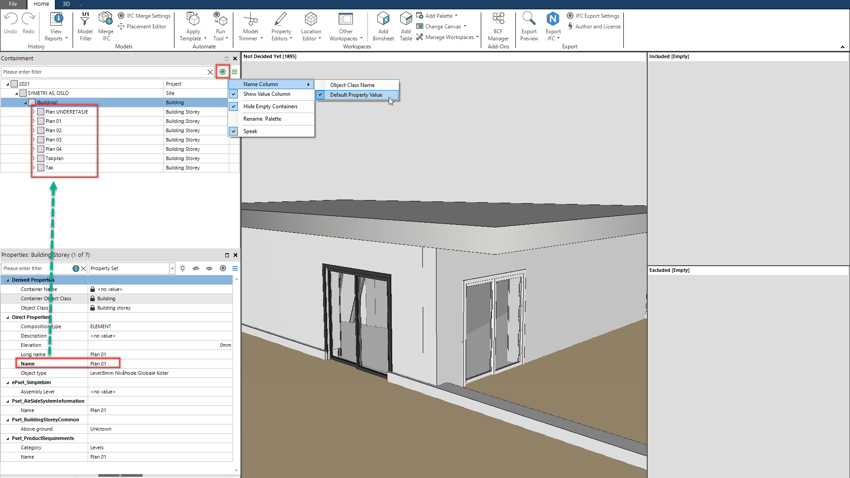Click the Containment filter text field
850x478 pixels.
point(100,72)
